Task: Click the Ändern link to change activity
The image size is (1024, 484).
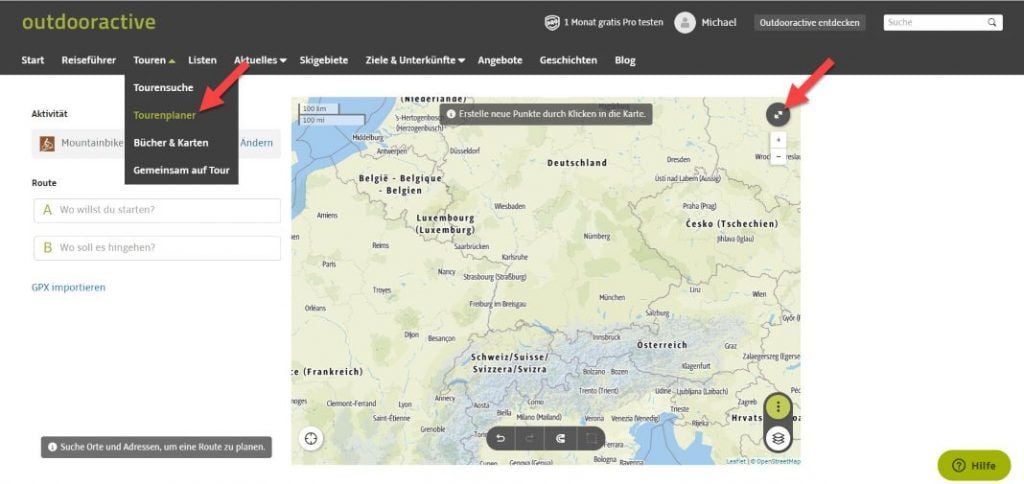Action: click(257, 143)
